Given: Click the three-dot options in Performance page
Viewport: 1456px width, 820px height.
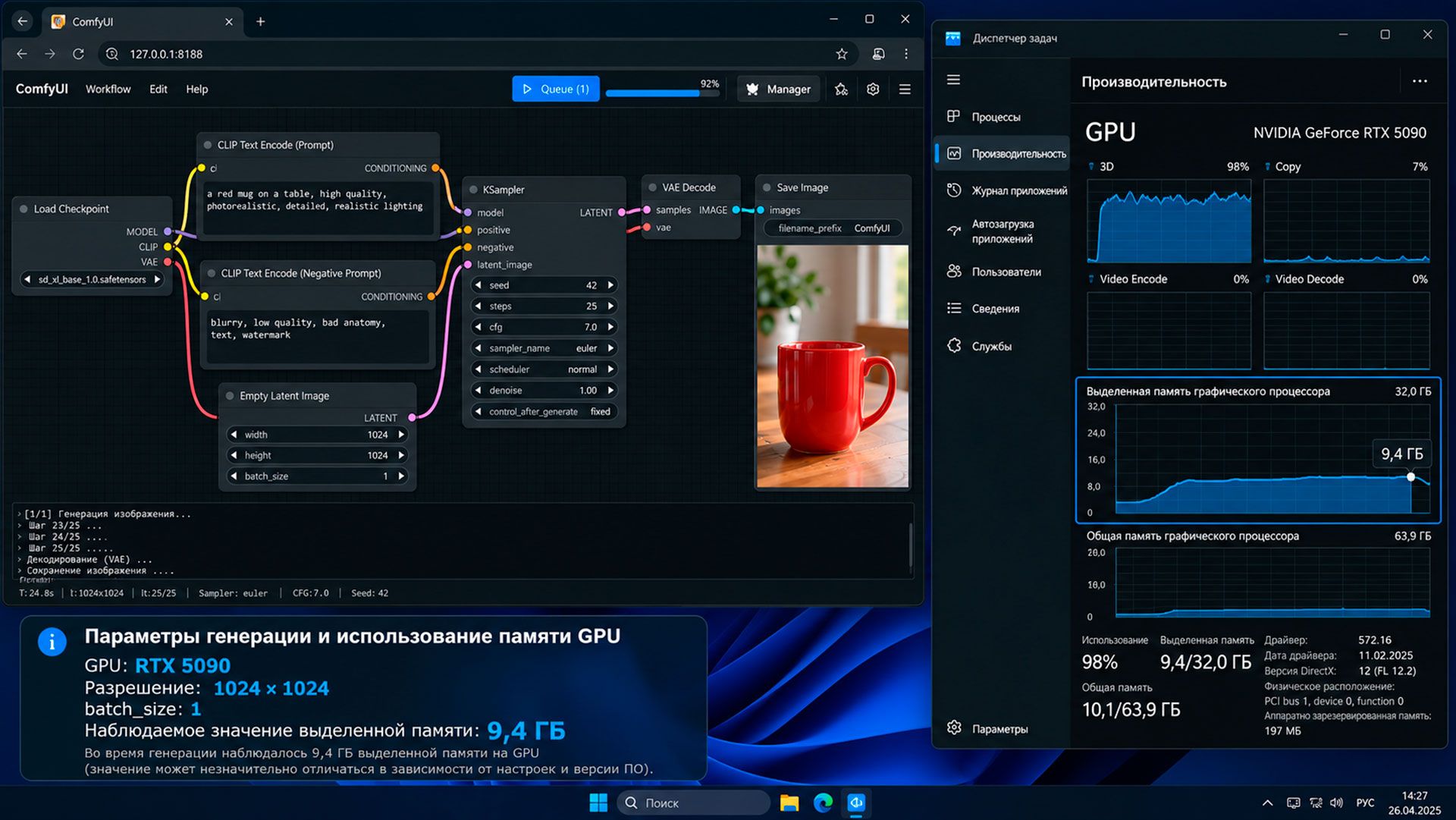Looking at the screenshot, I should (1420, 81).
